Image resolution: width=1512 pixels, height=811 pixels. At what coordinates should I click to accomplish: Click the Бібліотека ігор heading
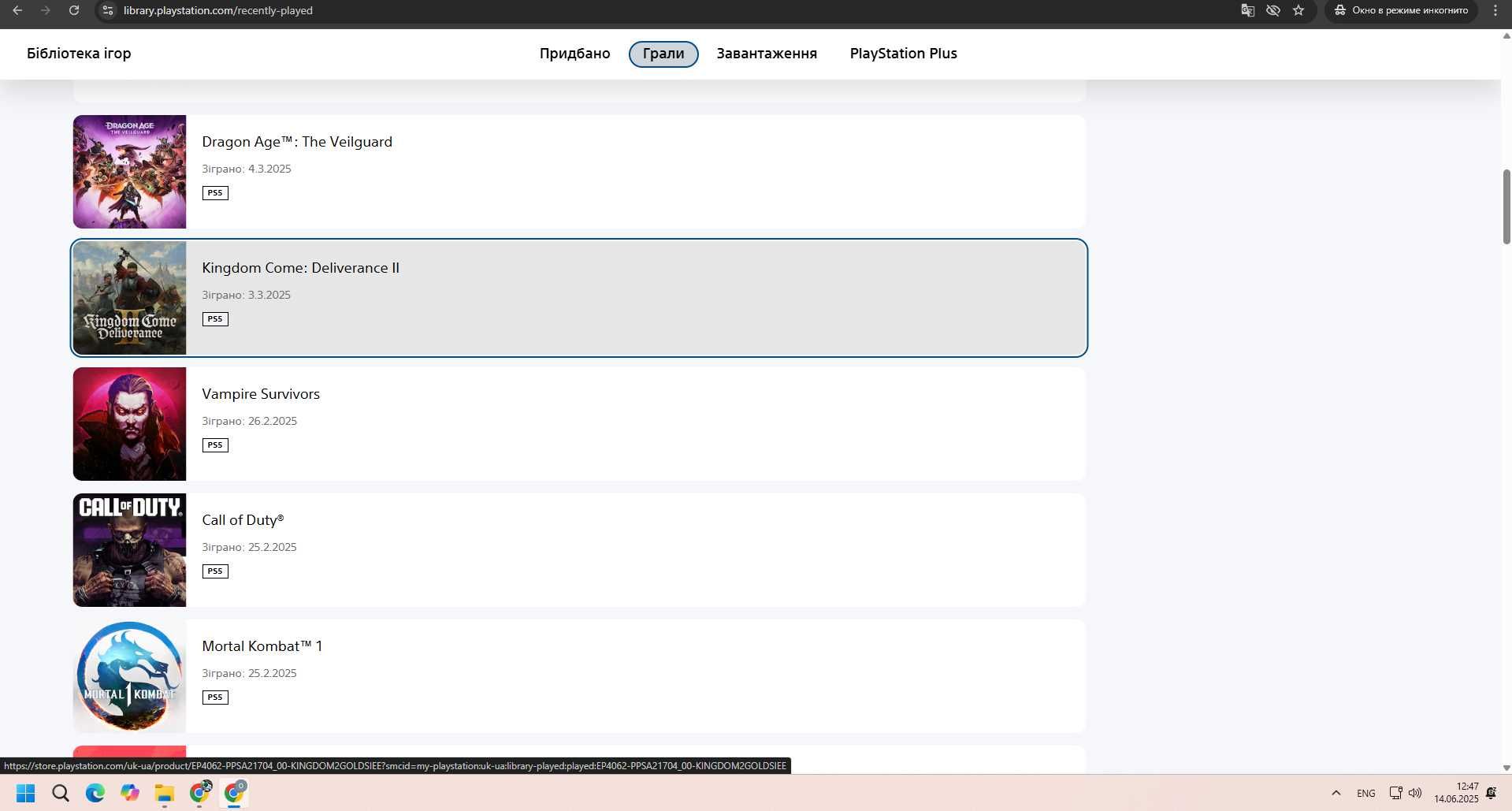coord(79,54)
